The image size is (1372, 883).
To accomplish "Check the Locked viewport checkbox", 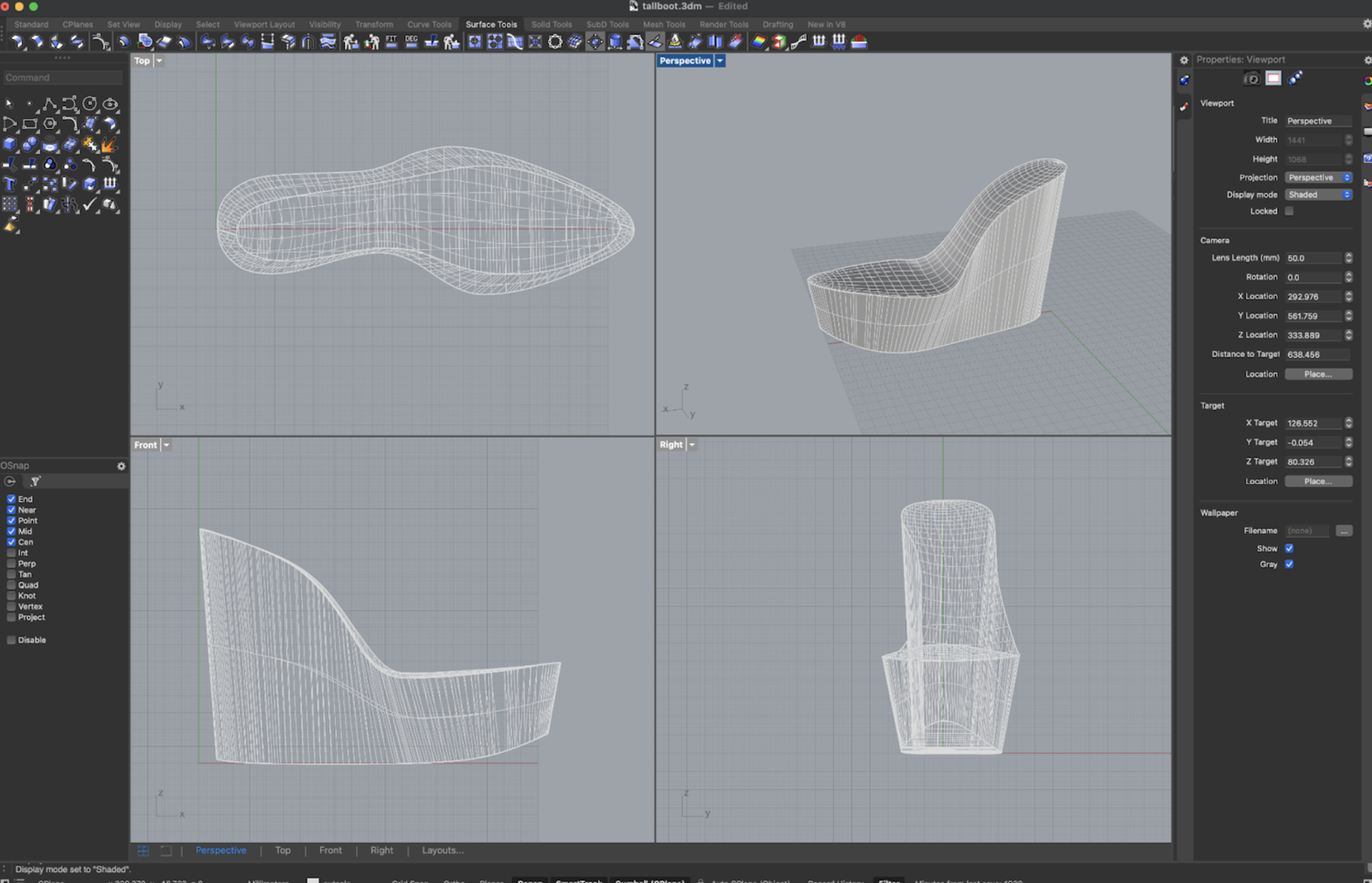I will point(1289,211).
